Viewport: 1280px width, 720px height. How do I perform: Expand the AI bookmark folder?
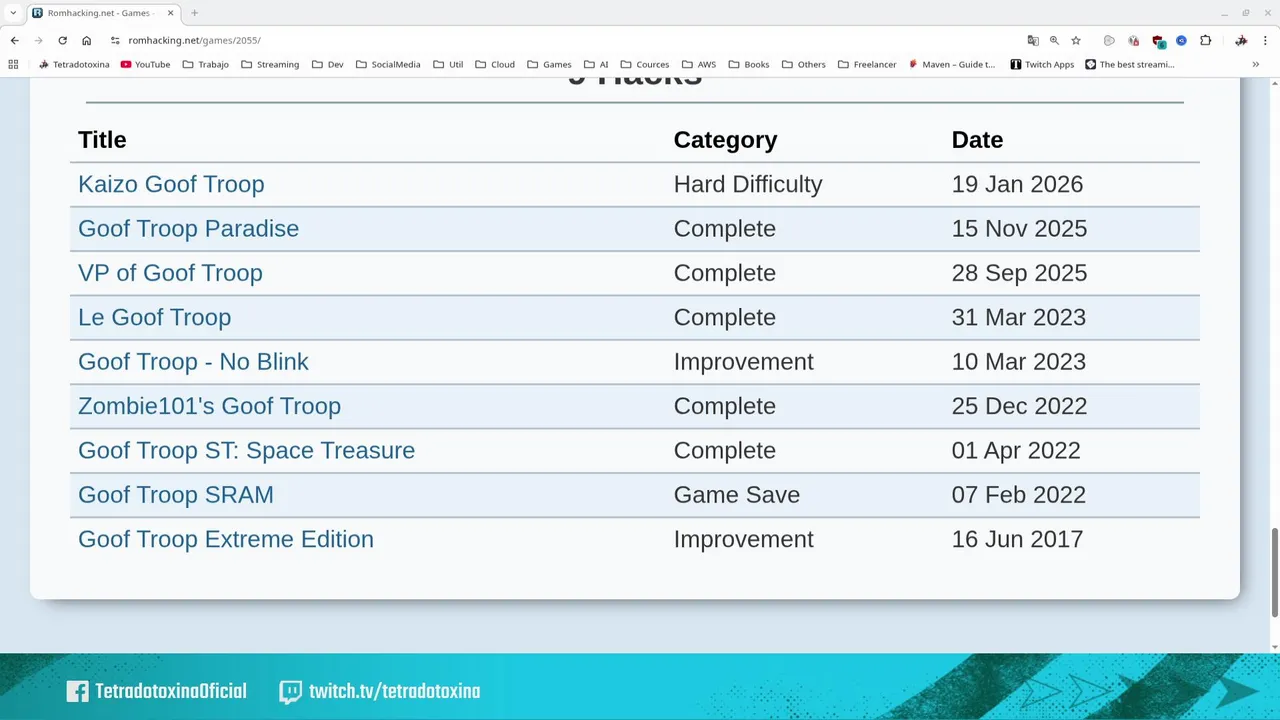pyautogui.click(x=596, y=64)
